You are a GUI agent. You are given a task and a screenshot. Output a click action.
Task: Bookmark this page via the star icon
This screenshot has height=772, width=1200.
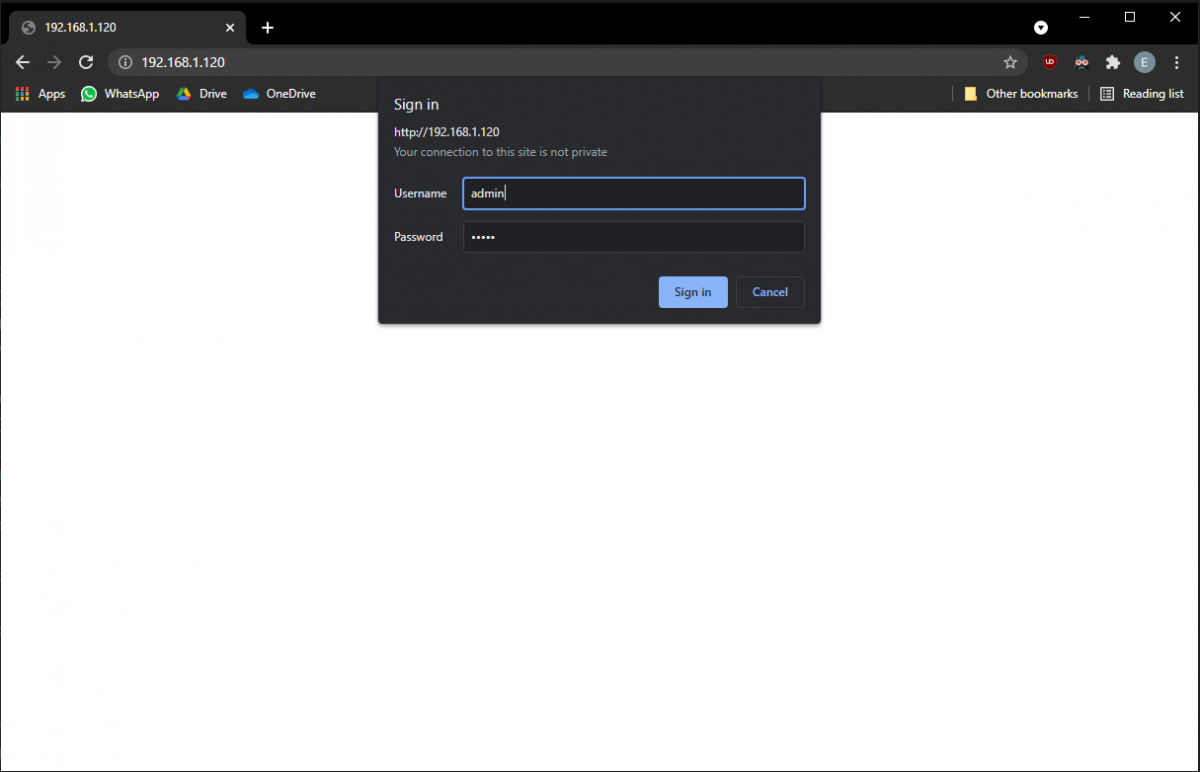click(x=1010, y=62)
